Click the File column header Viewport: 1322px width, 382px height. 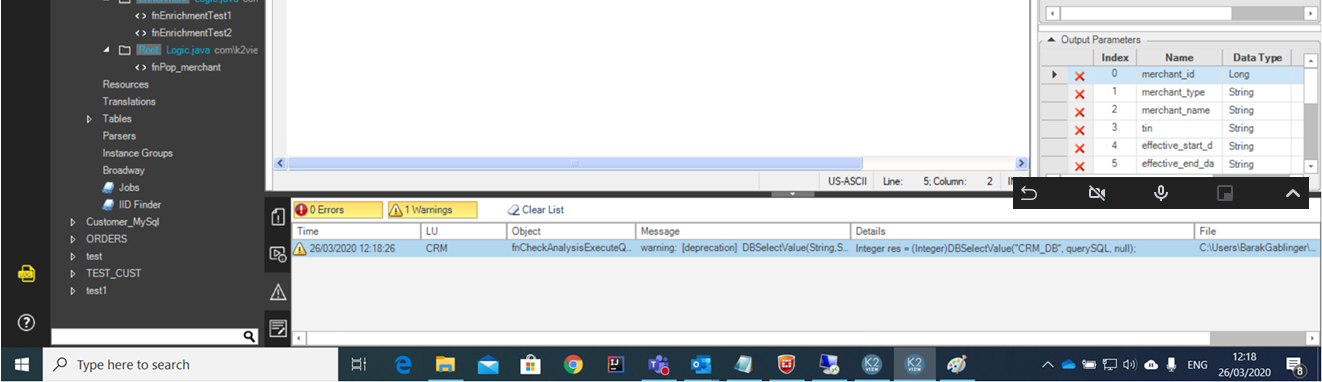tap(1257, 231)
